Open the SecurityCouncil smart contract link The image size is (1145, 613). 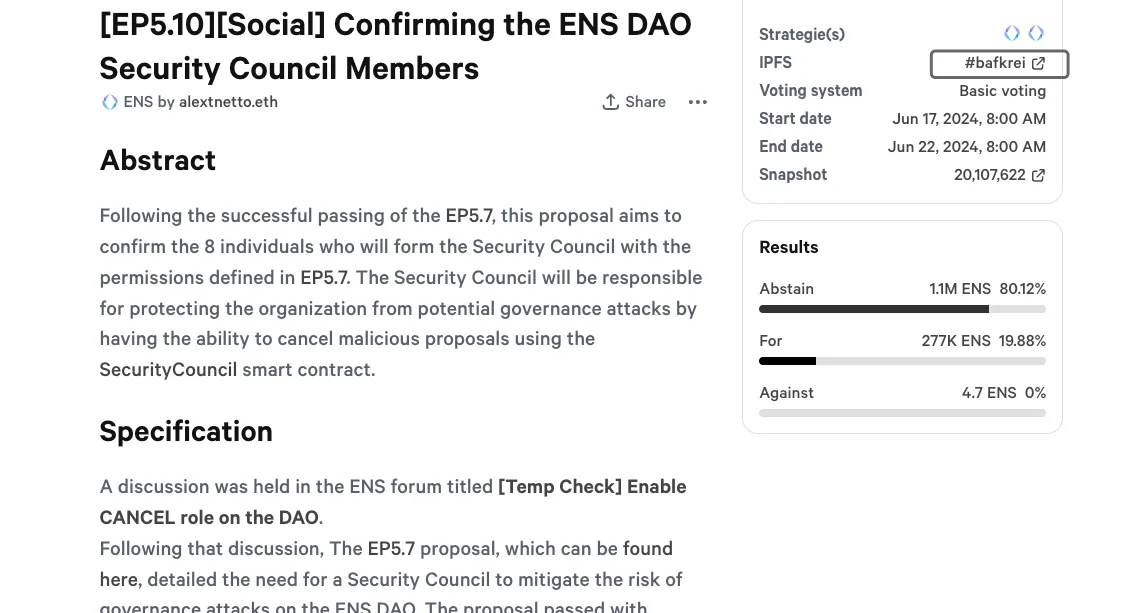coord(168,370)
